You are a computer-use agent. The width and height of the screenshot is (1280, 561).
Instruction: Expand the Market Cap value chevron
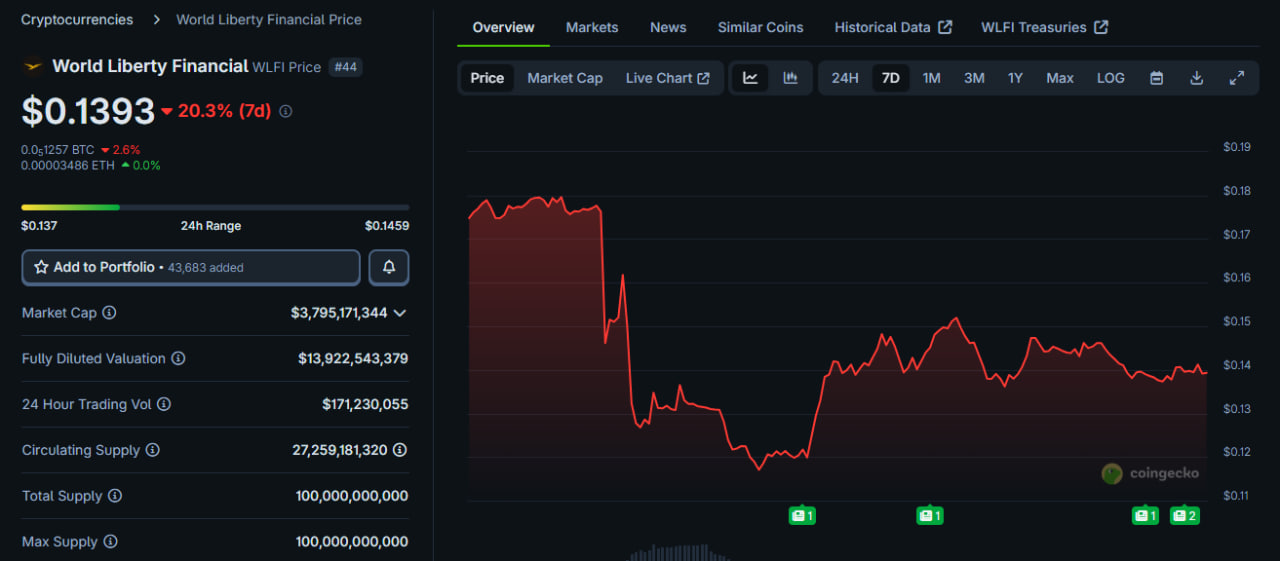[400, 313]
